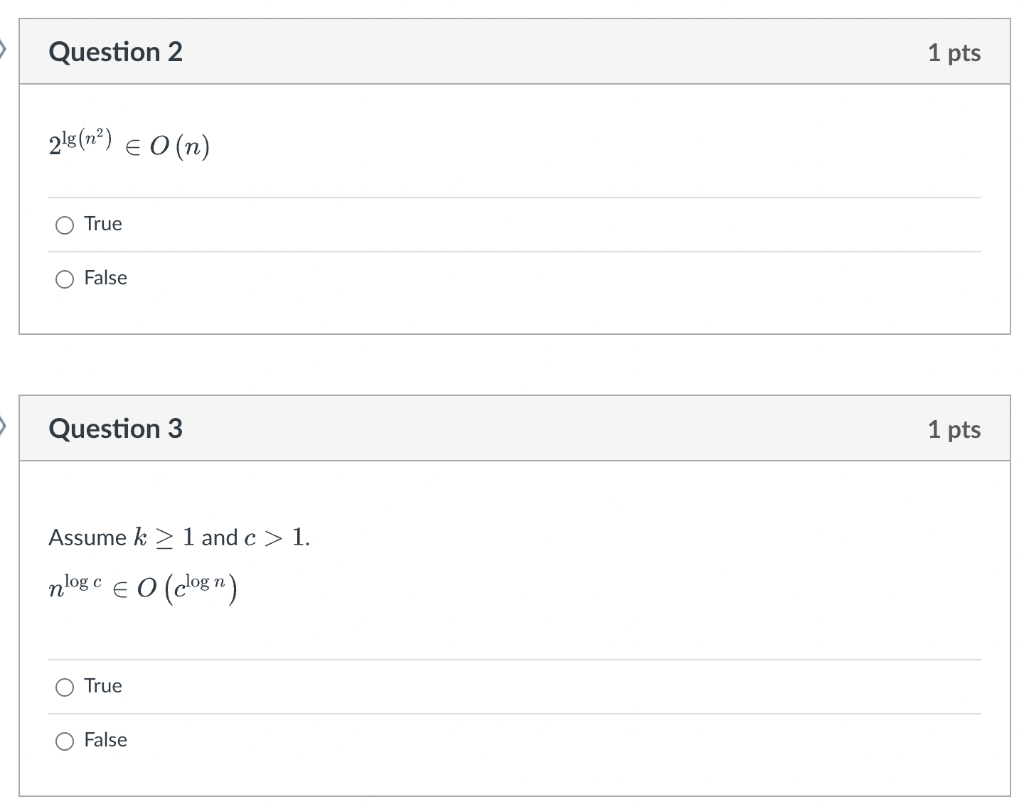Select the True radio button for Question 3
Viewport: 1024px width, 809px height.
tap(63, 686)
